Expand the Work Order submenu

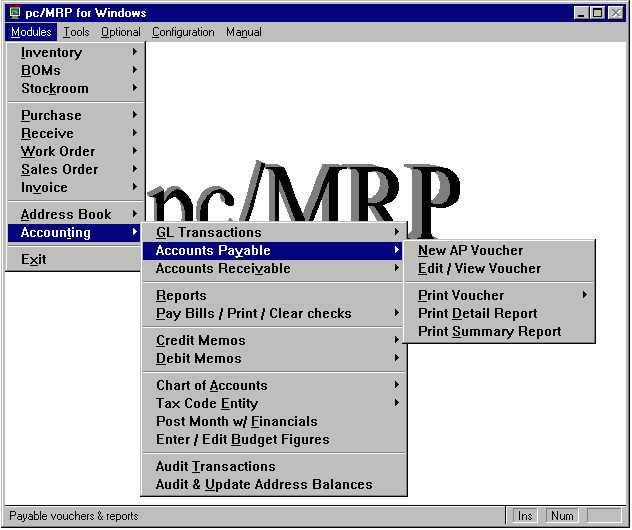[75, 152]
